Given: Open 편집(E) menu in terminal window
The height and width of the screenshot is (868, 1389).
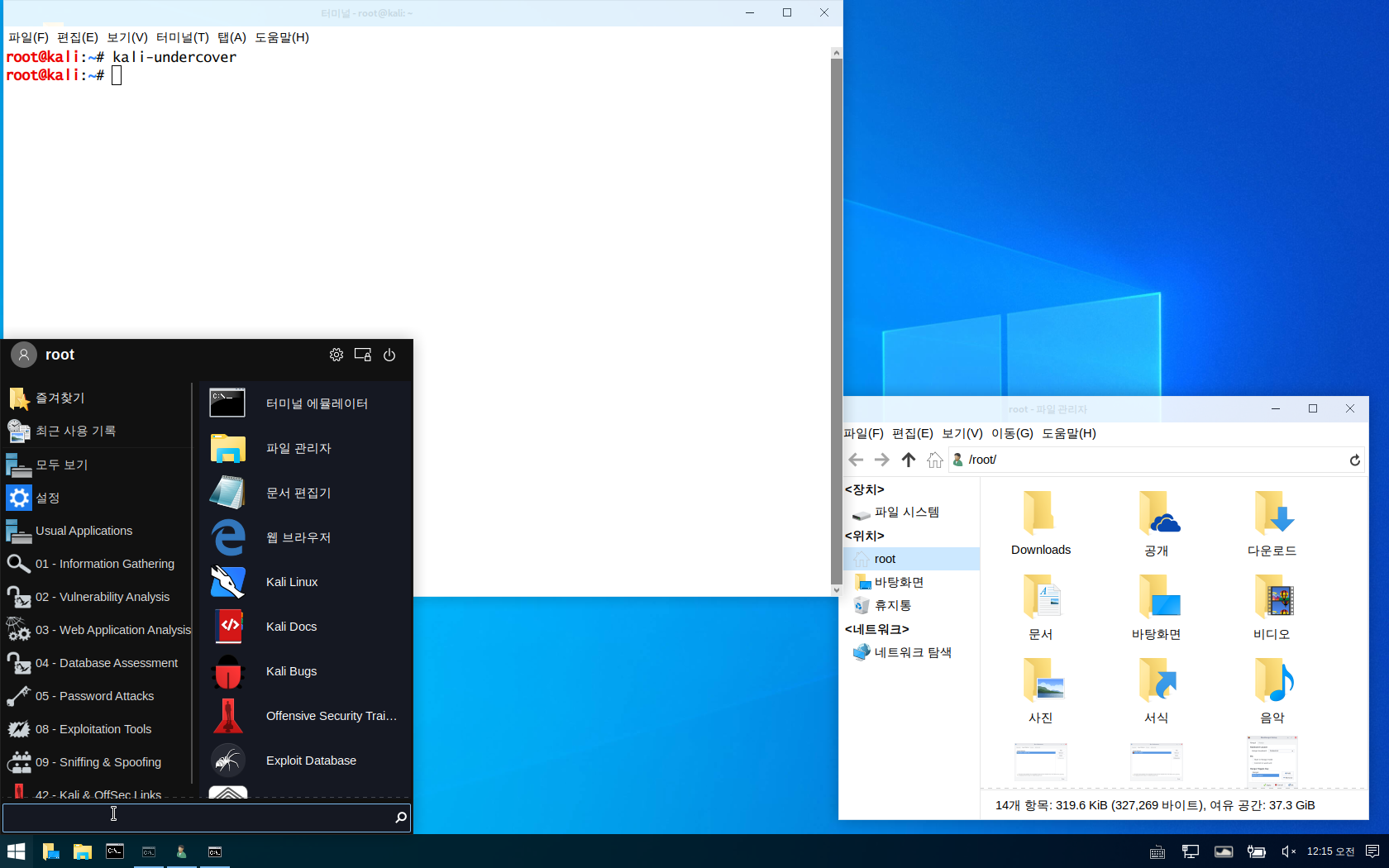Looking at the screenshot, I should pos(78,37).
